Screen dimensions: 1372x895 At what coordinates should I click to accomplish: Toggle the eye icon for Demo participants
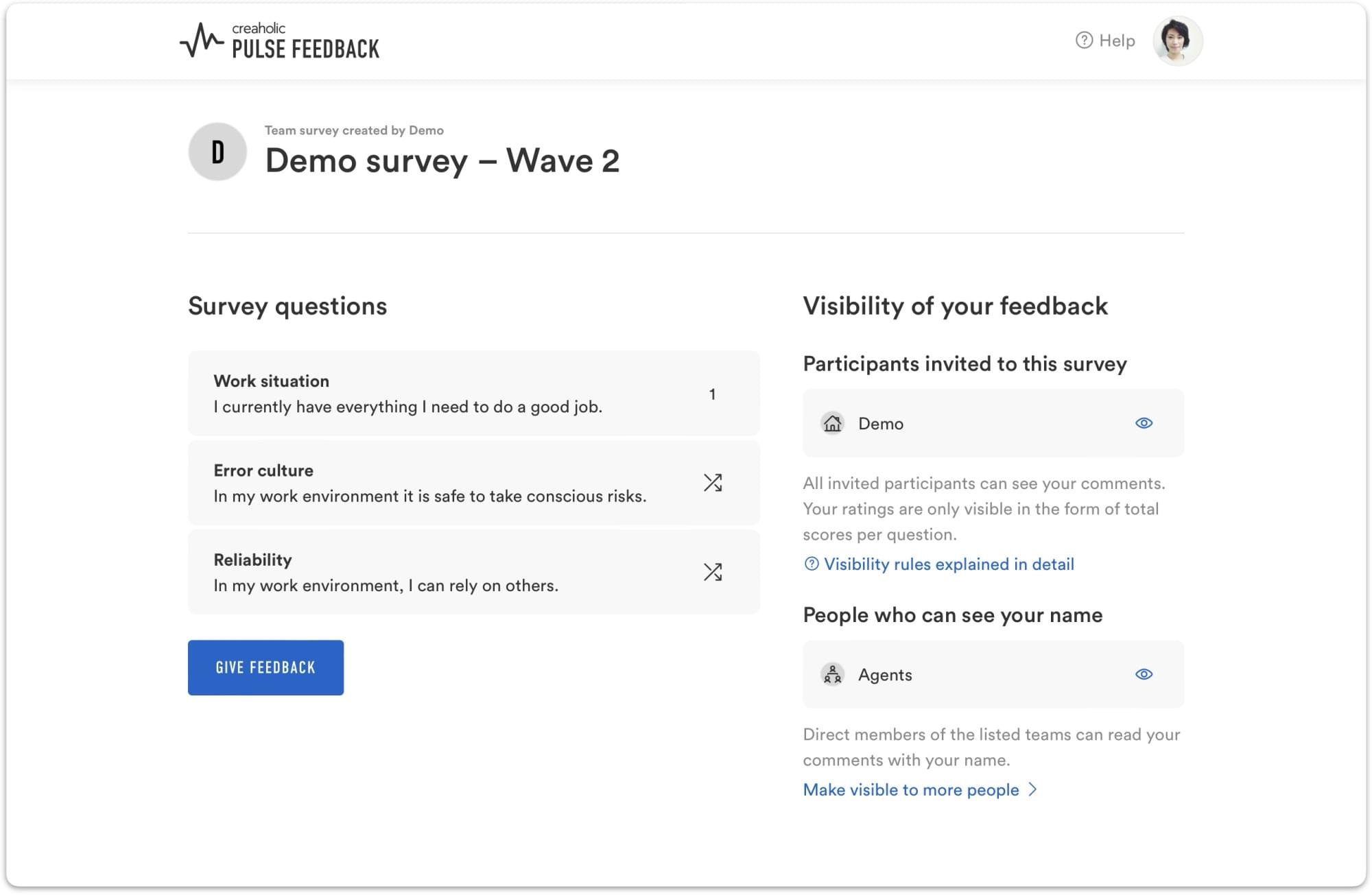[x=1144, y=423]
